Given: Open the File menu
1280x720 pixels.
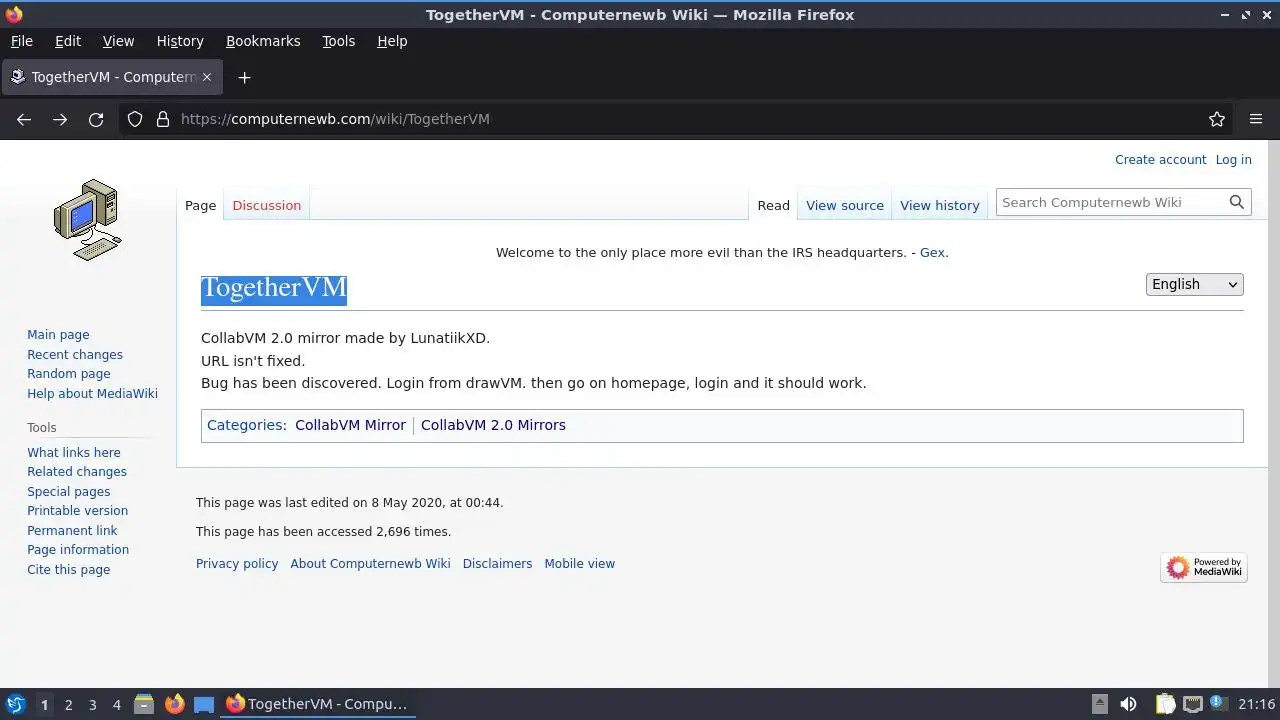Looking at the screenshot, I should [21, 41].
